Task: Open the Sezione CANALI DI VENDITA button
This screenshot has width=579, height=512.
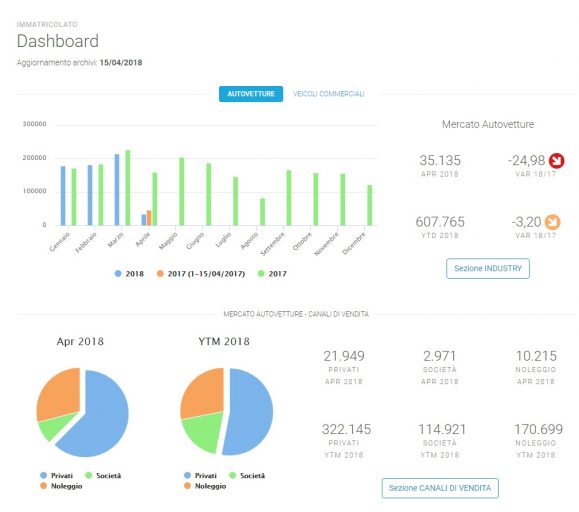Action: click(440, 488)
